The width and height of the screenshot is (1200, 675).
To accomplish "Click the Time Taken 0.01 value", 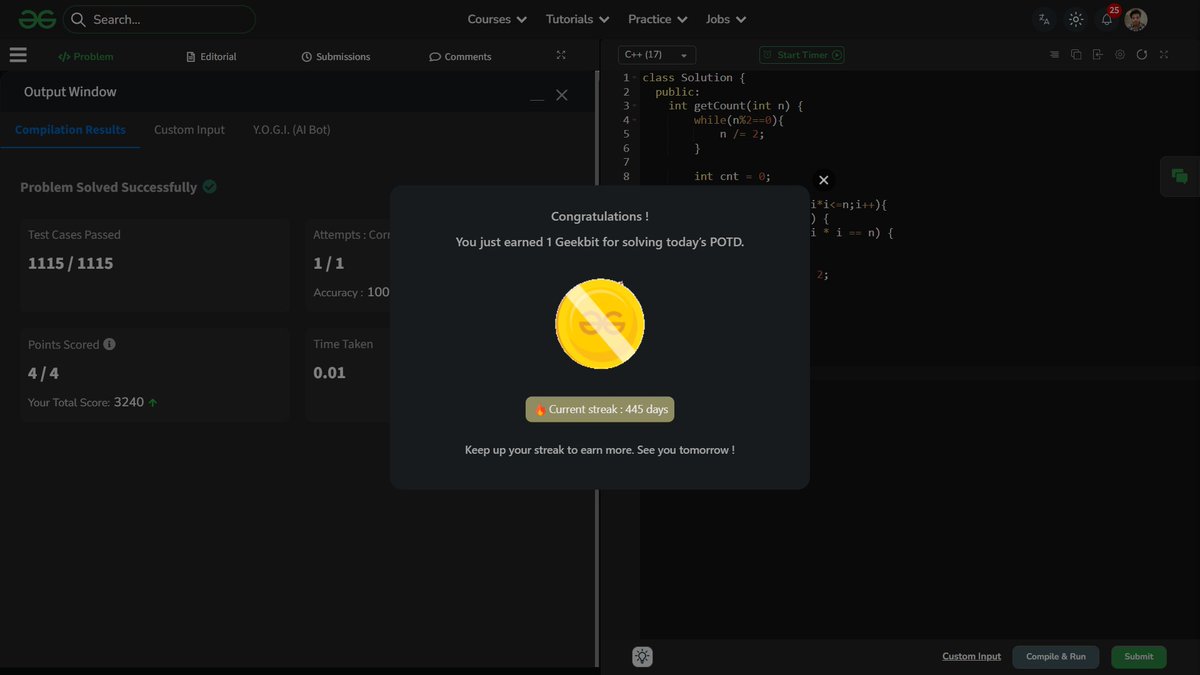I will (x=330, y=373).
